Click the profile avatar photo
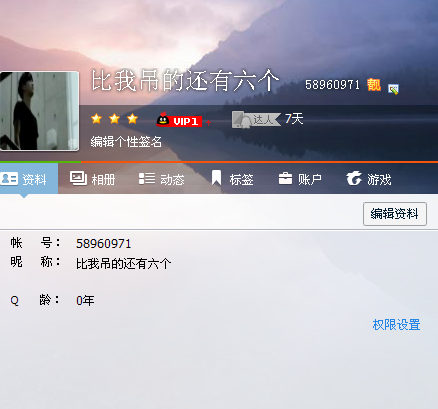 coord(39,111)
